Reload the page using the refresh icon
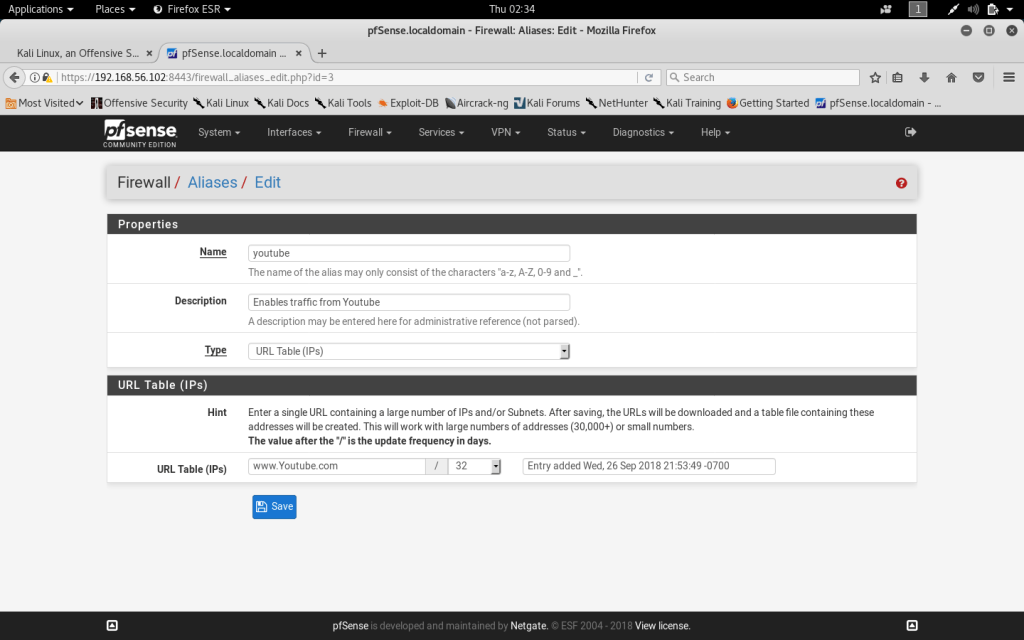The height and width of the screenshot is (640, 1024). click(x=649, y=77)
